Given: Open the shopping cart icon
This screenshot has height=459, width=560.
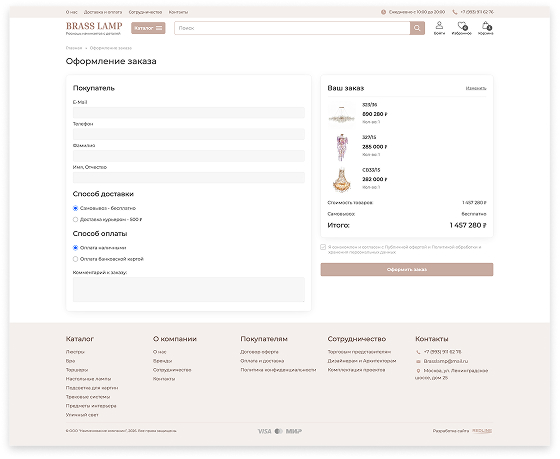Looking at the screenshot, I should tap(486, 26).
